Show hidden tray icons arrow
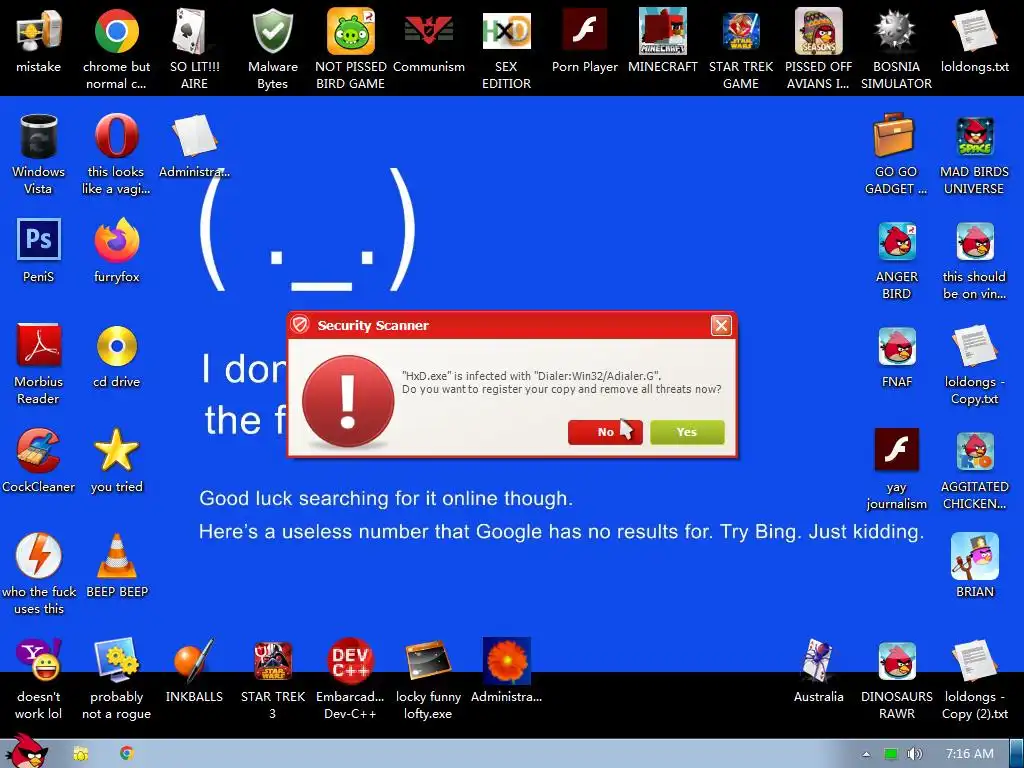This screenshot has width=1024, height=768. click(x=866, y=754)
